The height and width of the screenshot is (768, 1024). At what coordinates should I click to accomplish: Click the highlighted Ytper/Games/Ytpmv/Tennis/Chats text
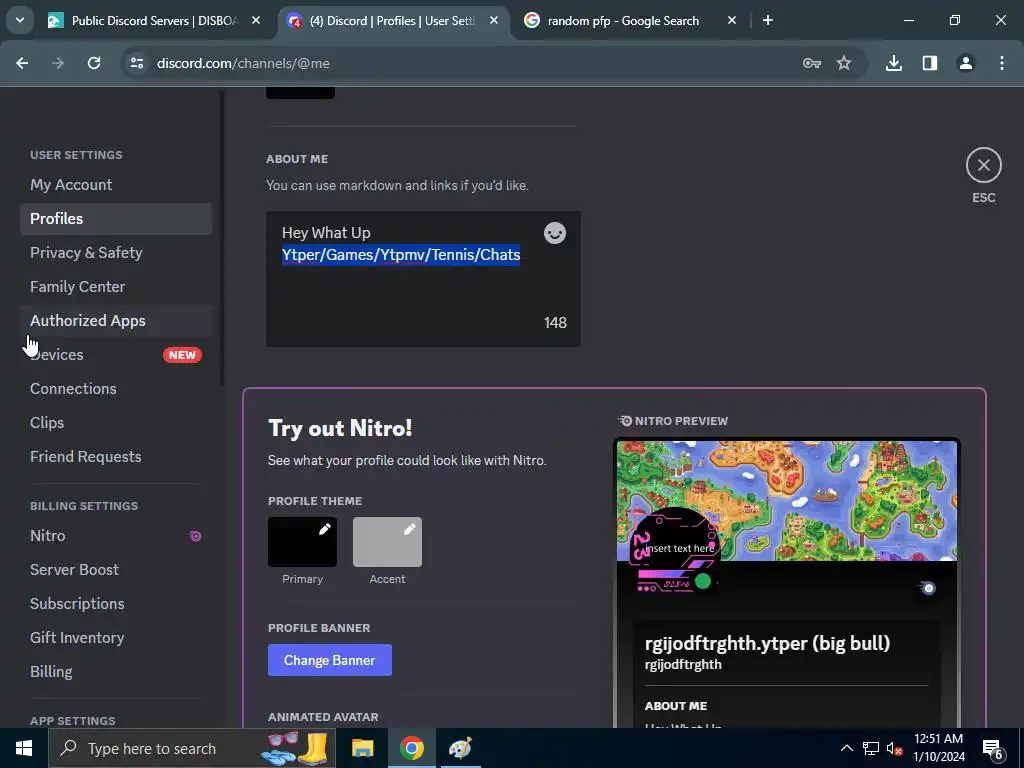point(401,255)
